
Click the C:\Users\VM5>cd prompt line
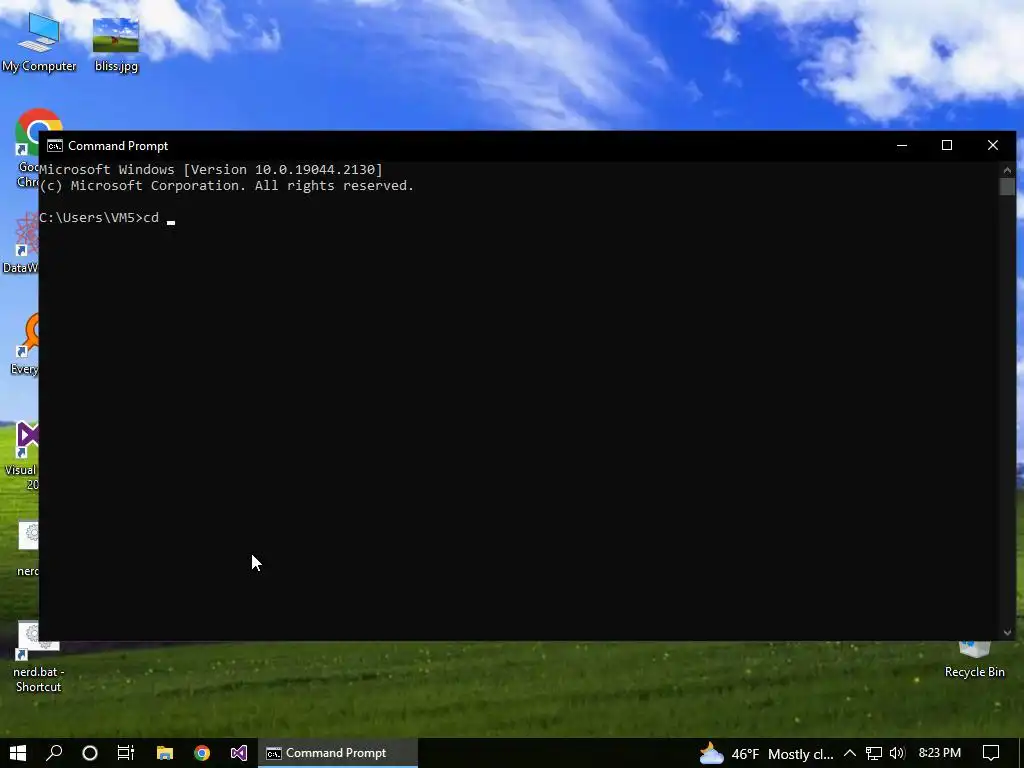[99, 217]
